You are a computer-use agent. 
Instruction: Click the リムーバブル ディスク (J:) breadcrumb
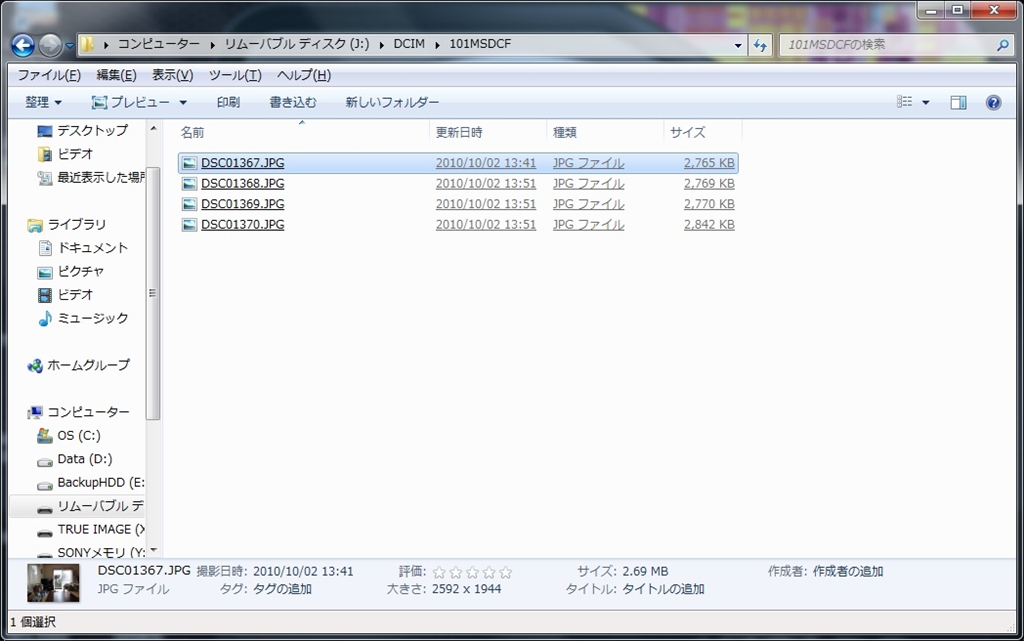pos(297,44)
